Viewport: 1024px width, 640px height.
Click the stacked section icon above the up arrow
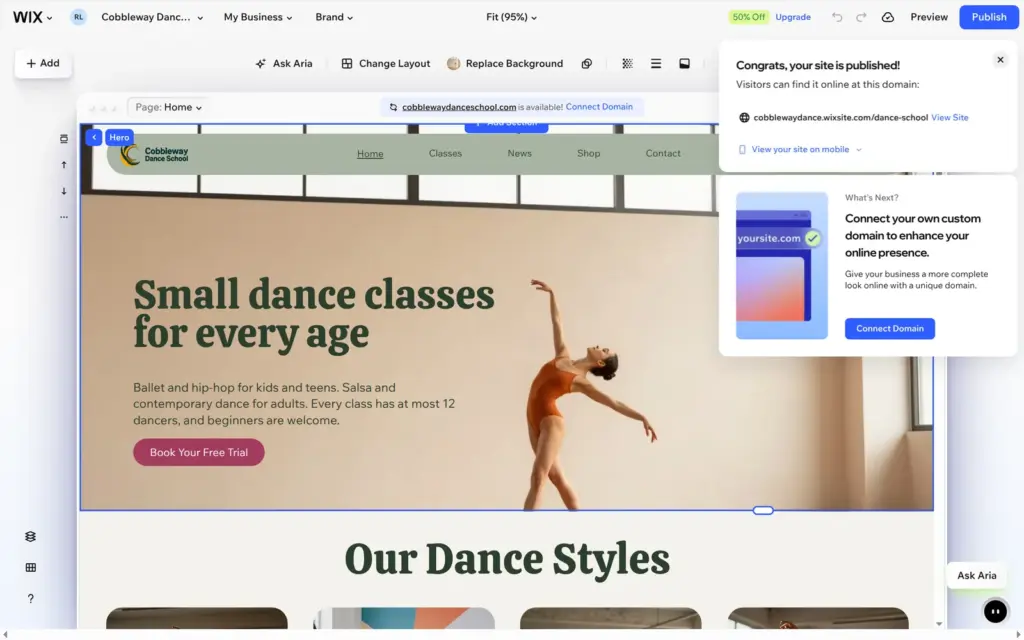tap(64, 139)
